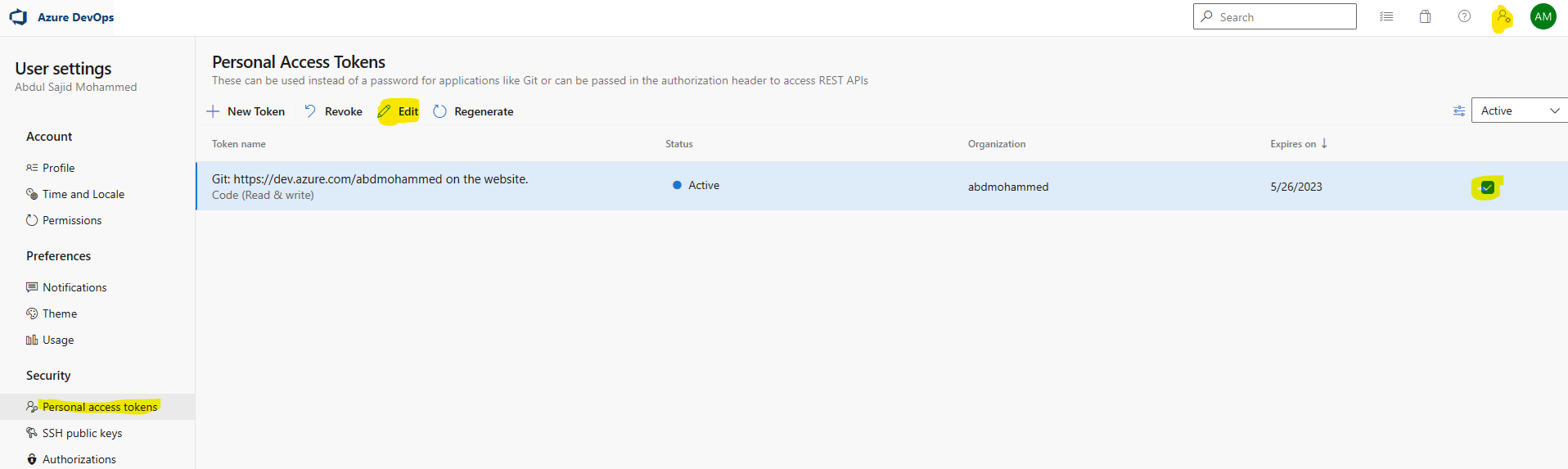1568x469 pixels.
Task: Open the Active status filter dropdown
Action: (1519, 110)
